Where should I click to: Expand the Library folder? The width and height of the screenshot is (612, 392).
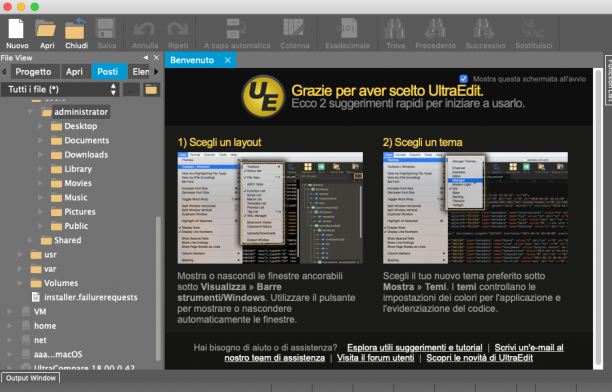[x=40, y=169]
